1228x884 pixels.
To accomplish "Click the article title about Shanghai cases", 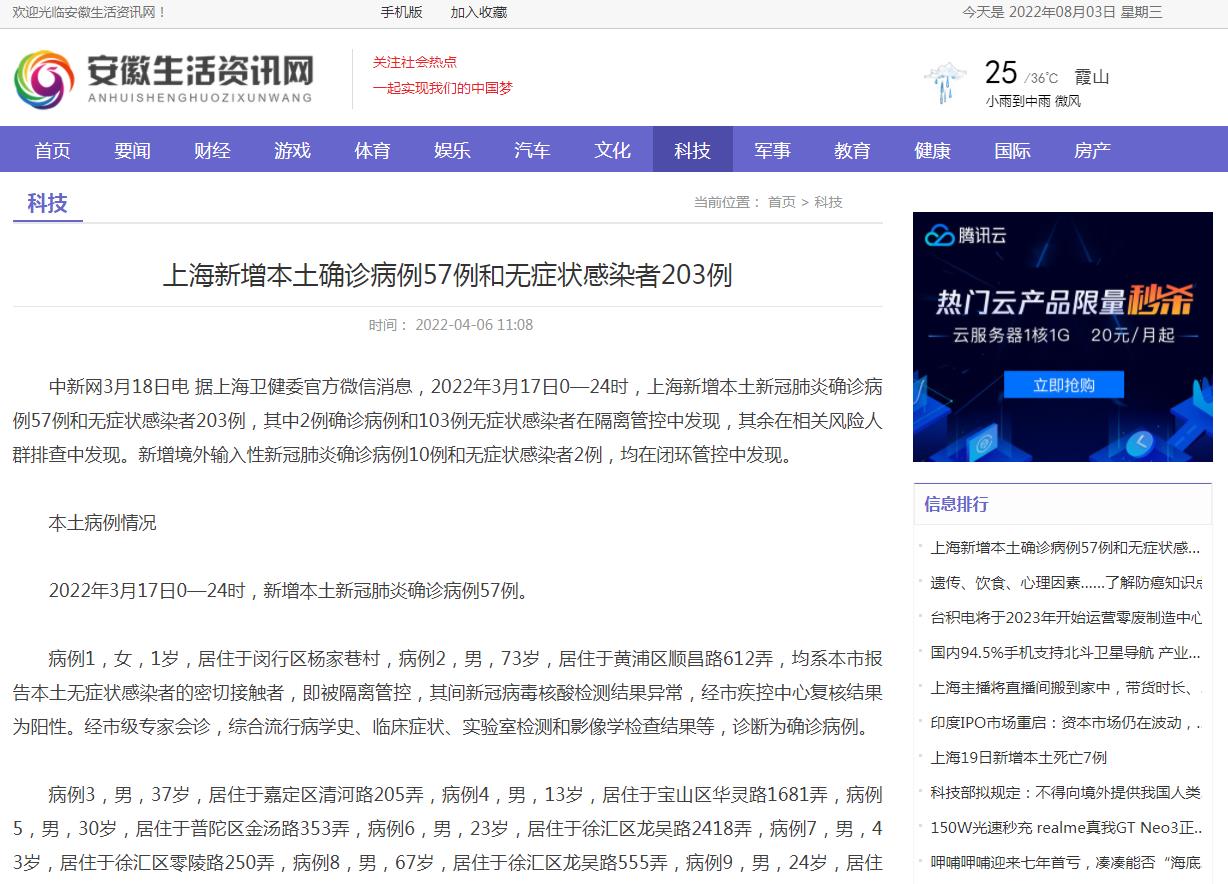I will coord(448,275).
